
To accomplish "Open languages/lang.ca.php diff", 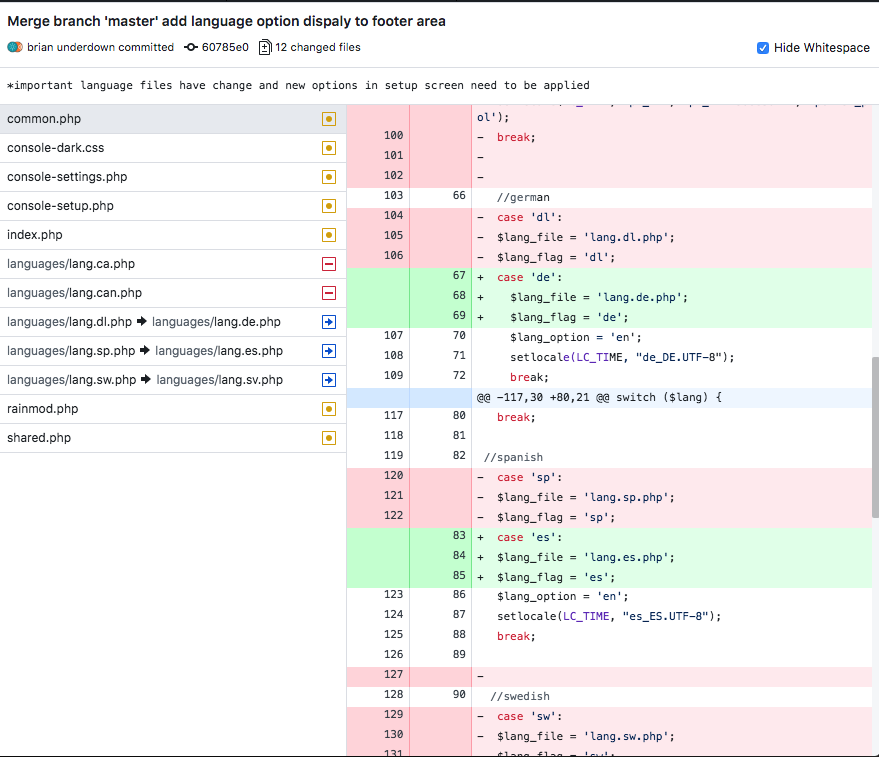I will (x=173, y=264).
